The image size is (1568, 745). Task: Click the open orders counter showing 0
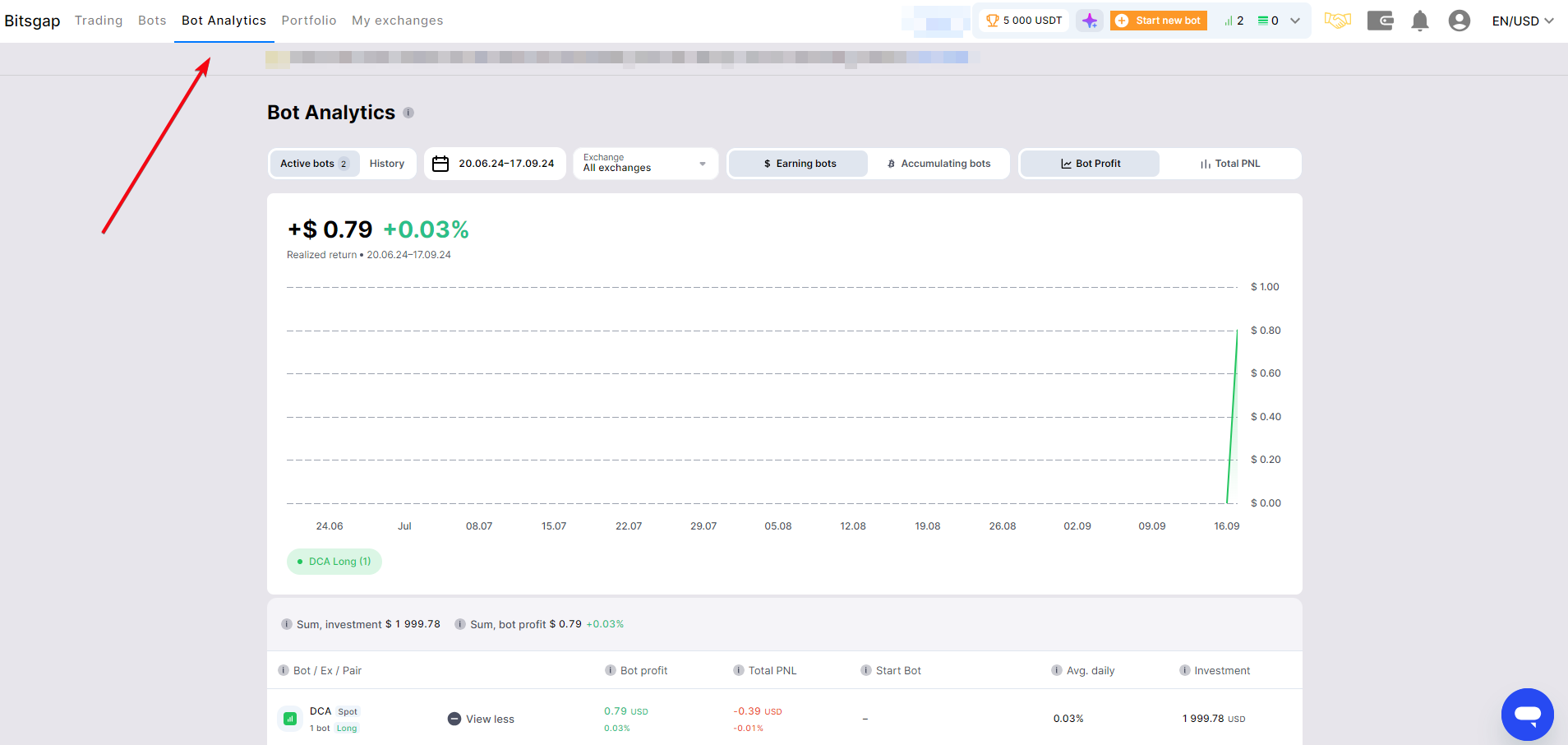point(1268,21)
